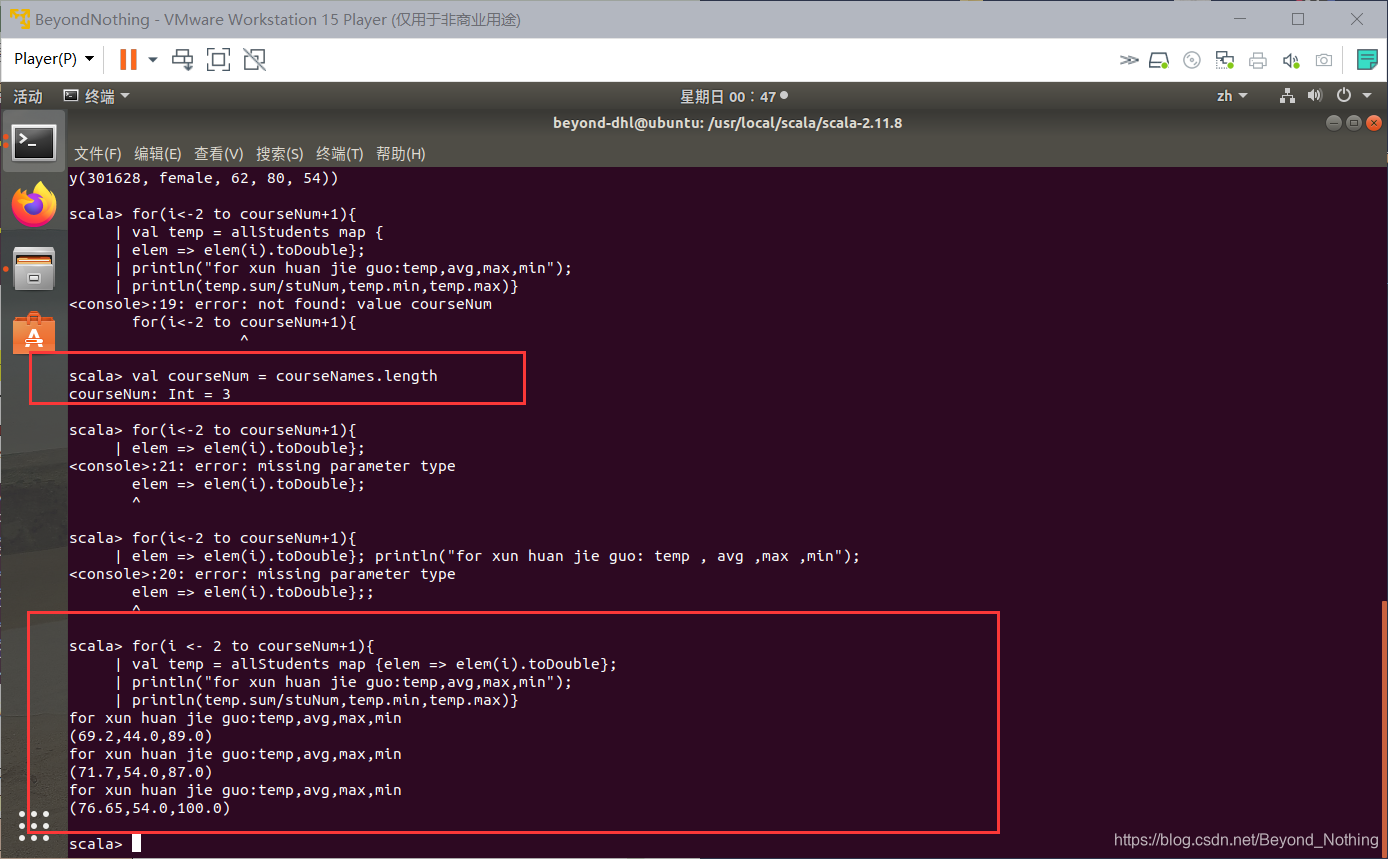Toggle the collapsed toolbar chevron icon
The image size is (1388, 859).
pyautogui.click(x=1129, y=59)
